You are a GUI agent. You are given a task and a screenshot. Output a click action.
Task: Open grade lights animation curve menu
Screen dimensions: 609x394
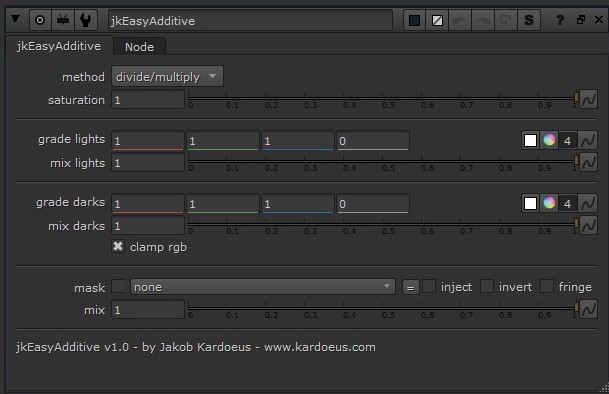pyautogui.click(x=588, y=140)
